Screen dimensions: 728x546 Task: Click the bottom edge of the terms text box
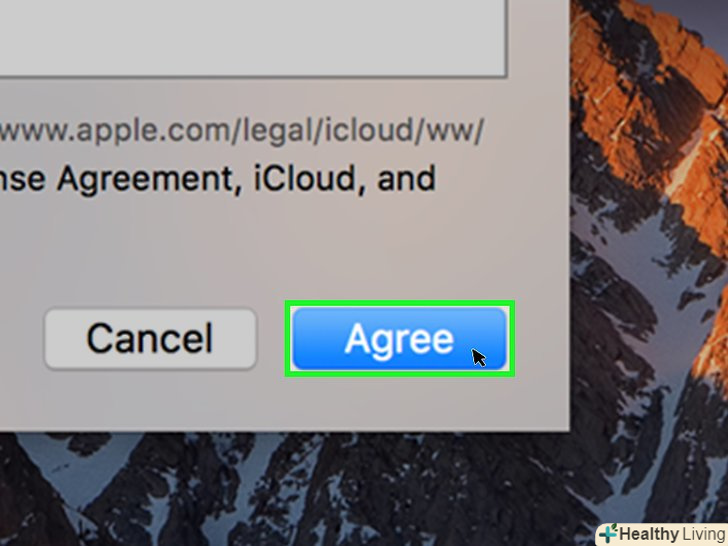tap(253, 76)
